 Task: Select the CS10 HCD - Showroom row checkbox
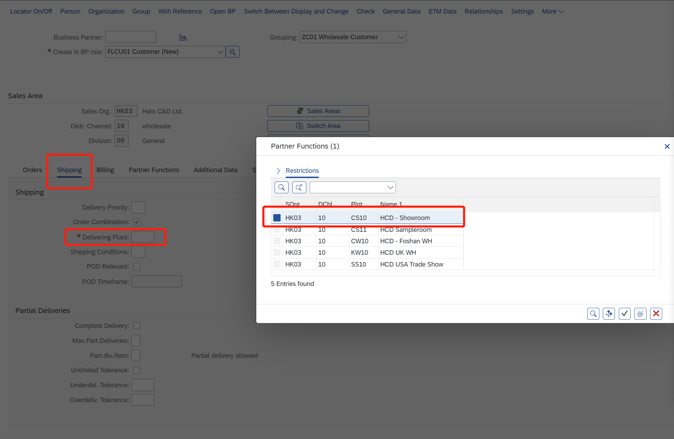(x=277, y=218)
